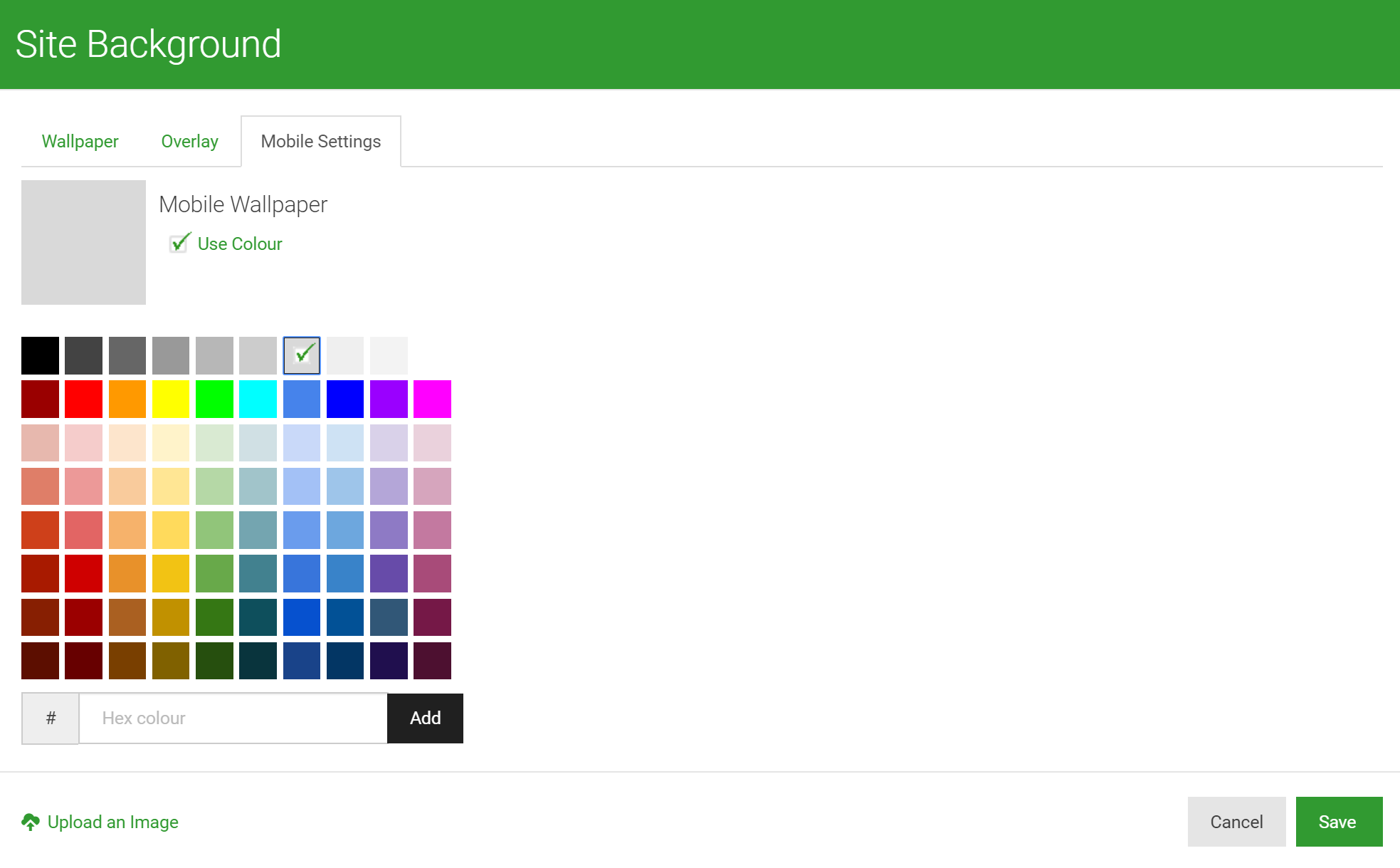1400x868 pixels.
Task: Select the lightest near-white swatch in grey row
Action: click(x=389, y=355)
